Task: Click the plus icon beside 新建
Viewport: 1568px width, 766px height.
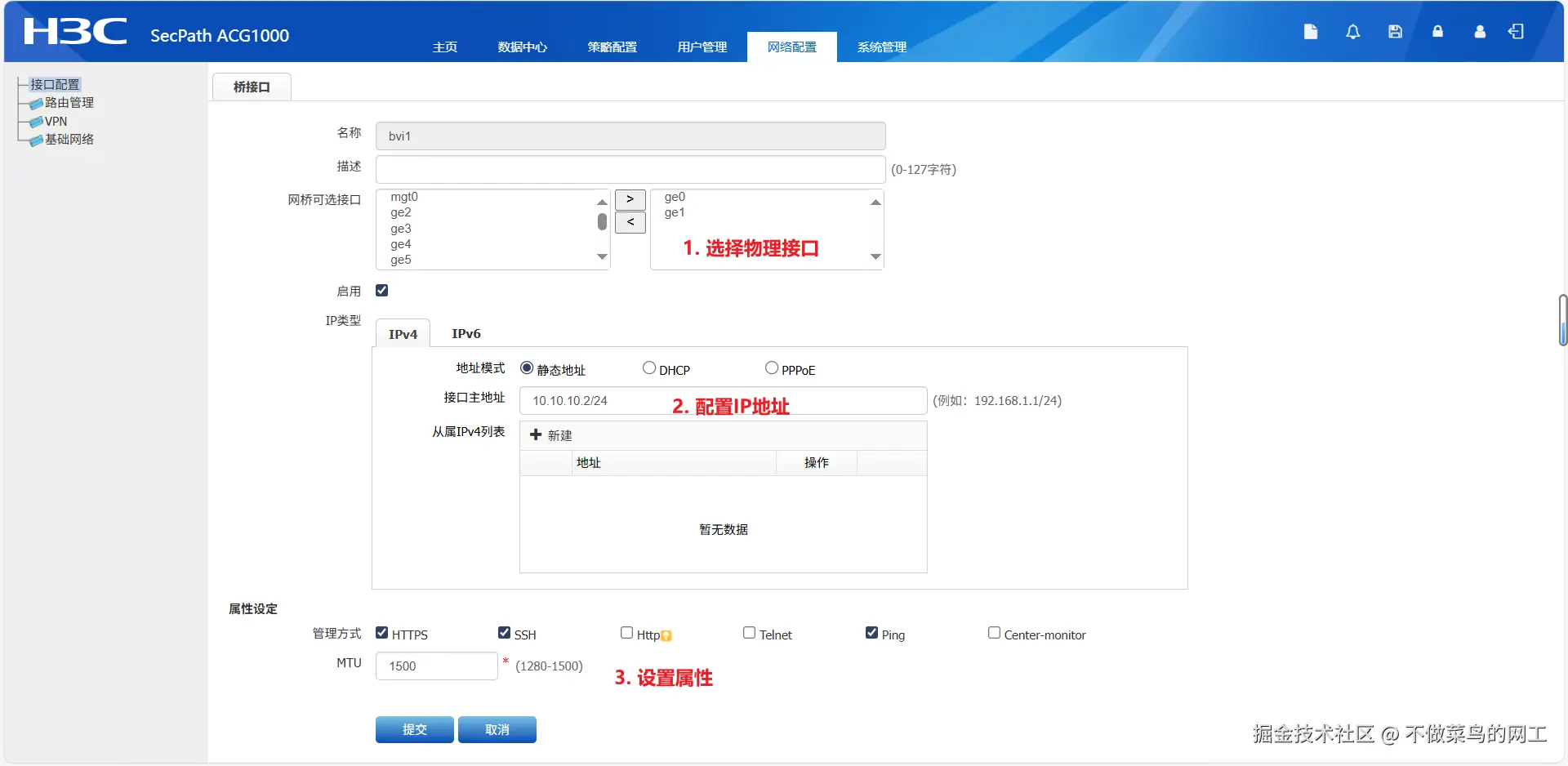Action: (536, 434)
